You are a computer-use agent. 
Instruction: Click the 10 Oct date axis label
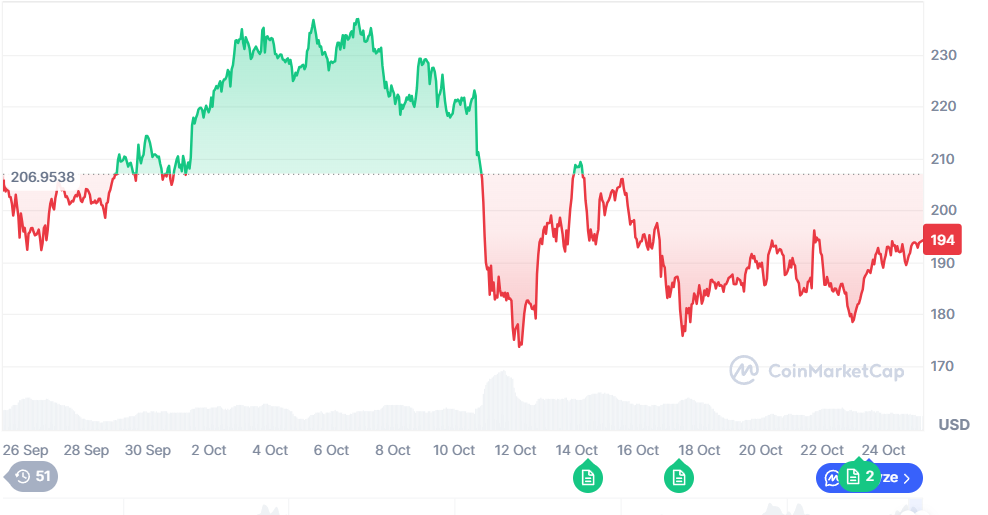click(x=454, y=450)
